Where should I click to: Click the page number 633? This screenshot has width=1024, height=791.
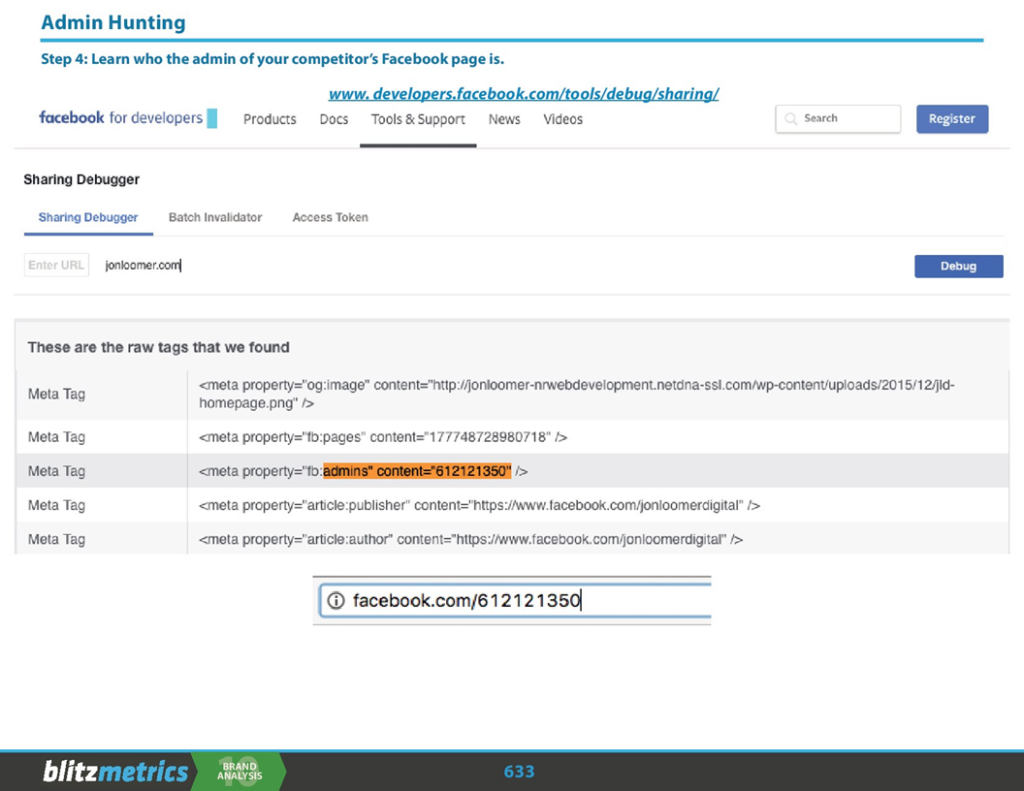(519, 772)
